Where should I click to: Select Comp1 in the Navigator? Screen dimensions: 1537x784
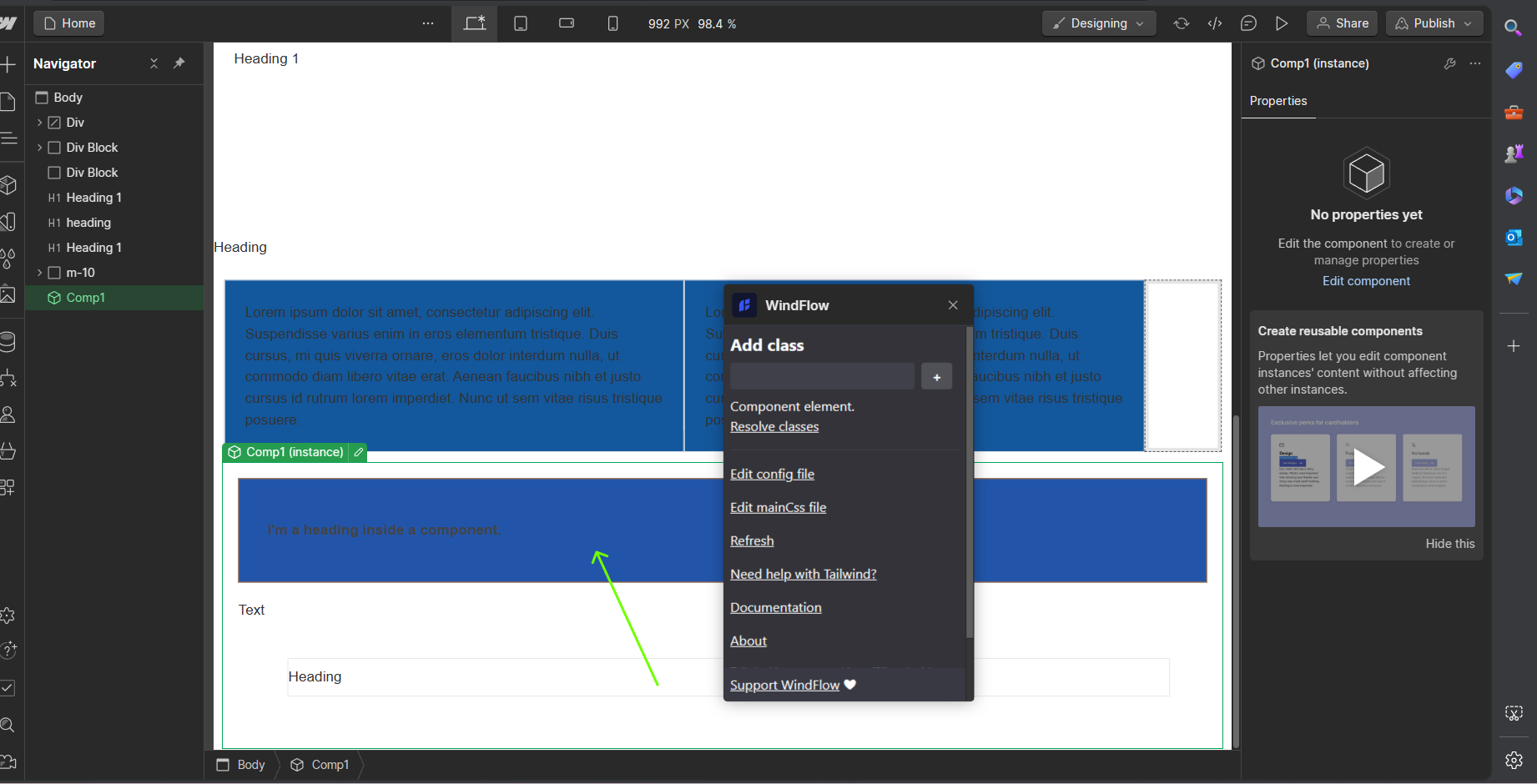click(x=85, y=298)
